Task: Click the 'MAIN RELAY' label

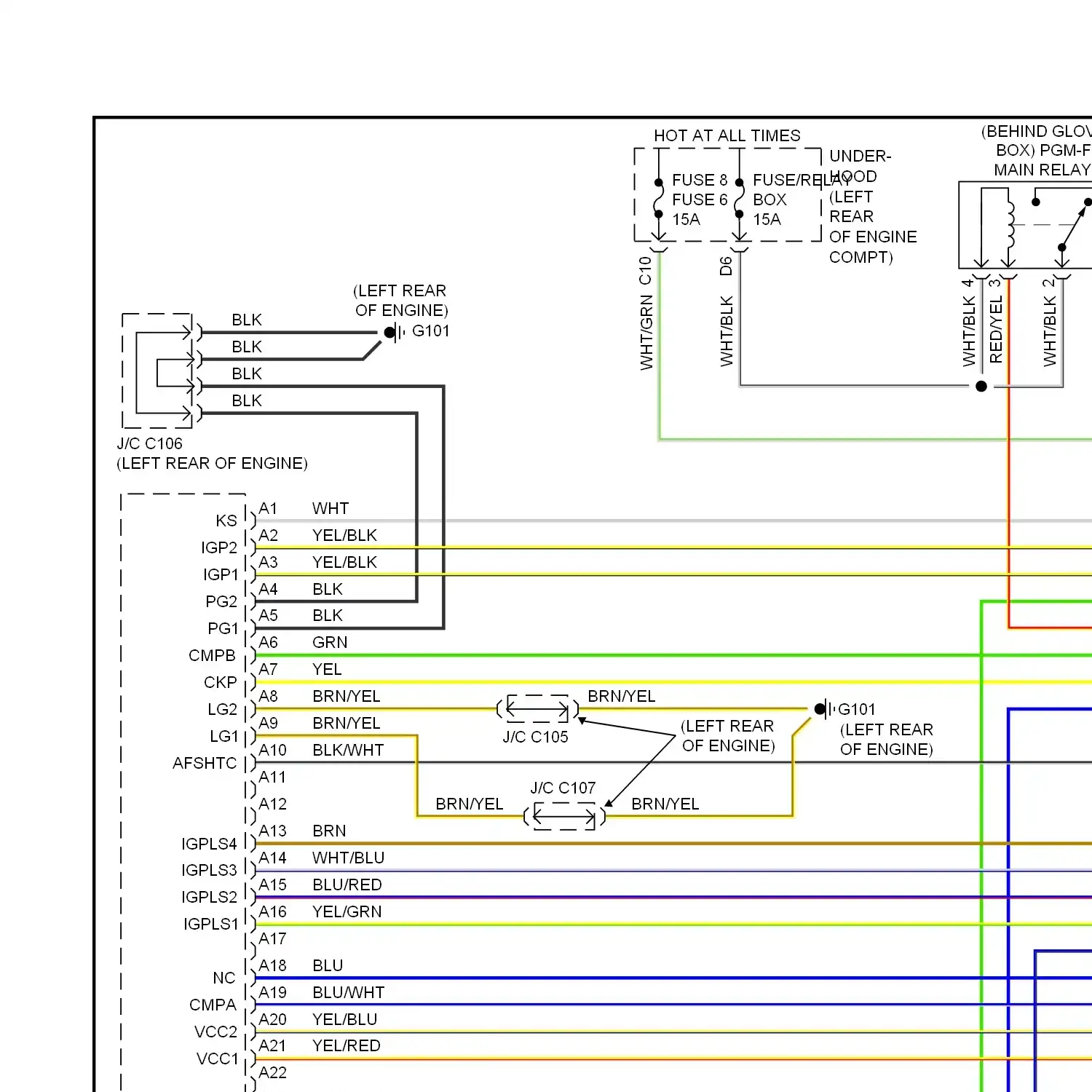Action: click(1042, 170)
